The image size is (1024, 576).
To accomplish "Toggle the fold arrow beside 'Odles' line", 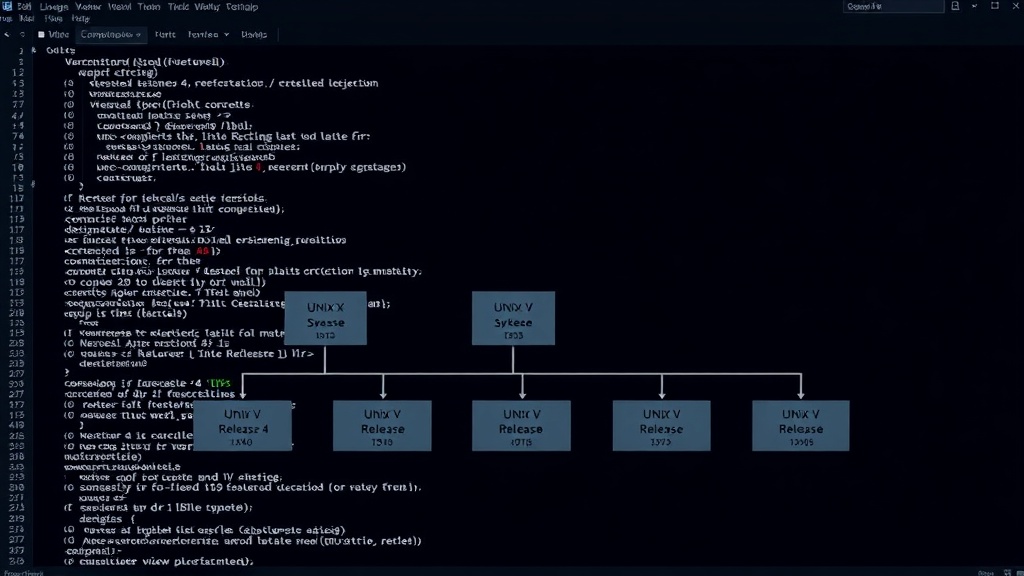I will tap(34, 50).
